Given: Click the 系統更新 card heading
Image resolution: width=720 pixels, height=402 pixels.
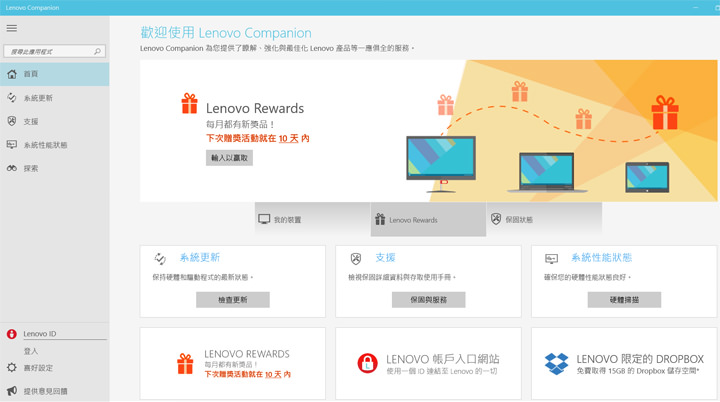Looking at the screenshot, I should 200,258.
